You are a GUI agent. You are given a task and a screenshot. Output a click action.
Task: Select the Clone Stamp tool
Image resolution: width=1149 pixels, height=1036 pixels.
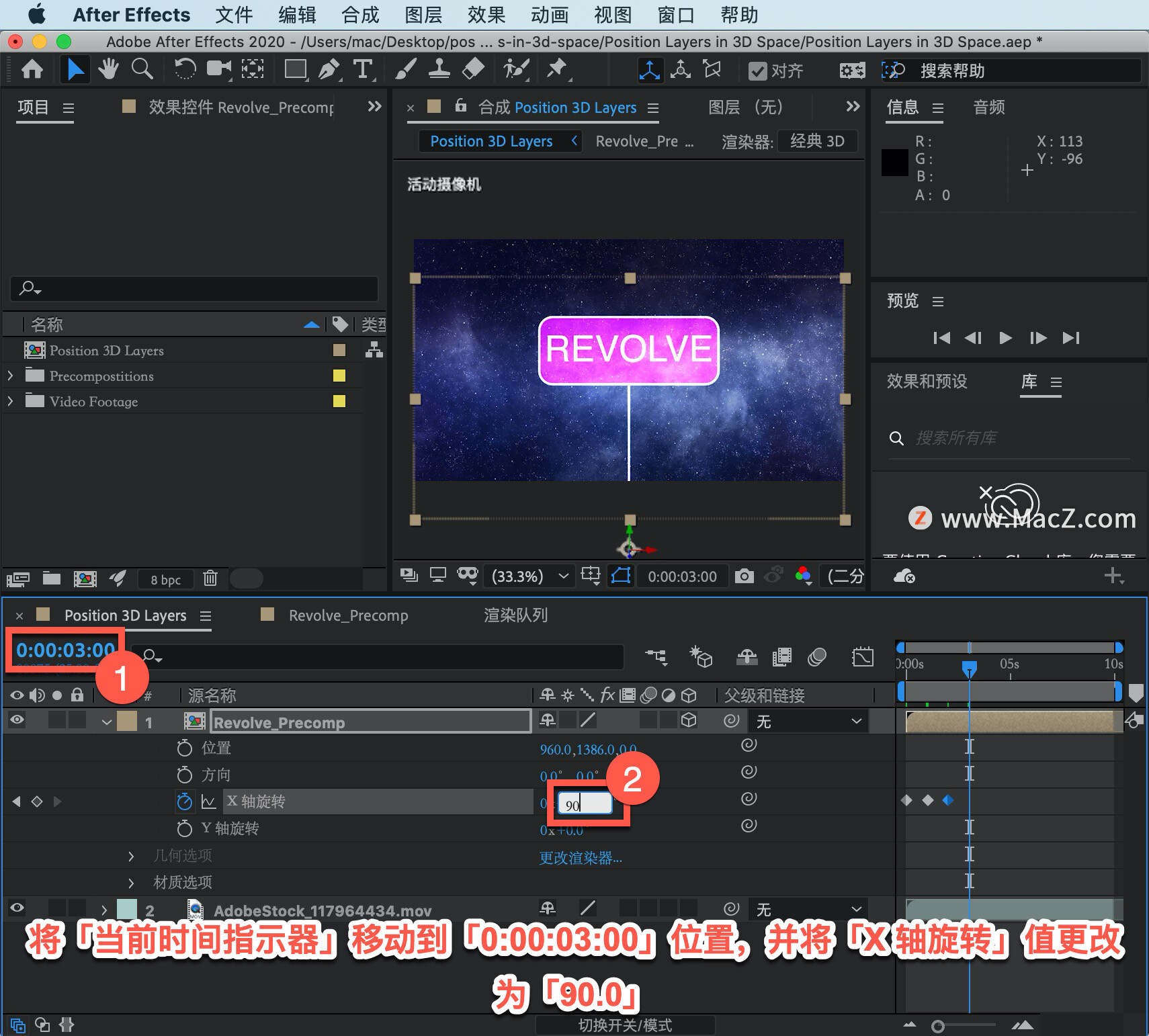coord(439,69)
